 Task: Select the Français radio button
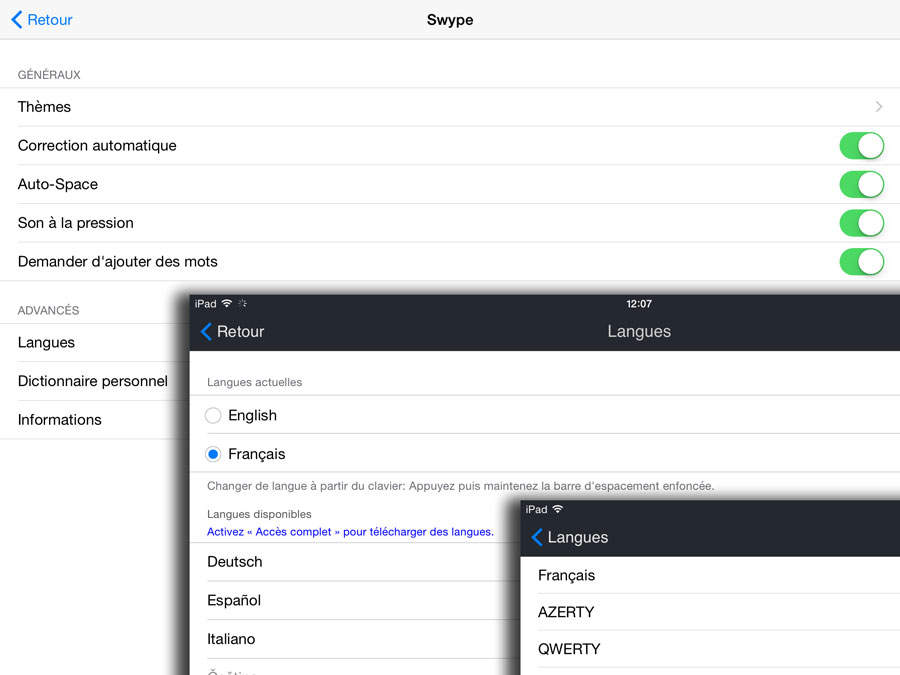tap(213, 454)
